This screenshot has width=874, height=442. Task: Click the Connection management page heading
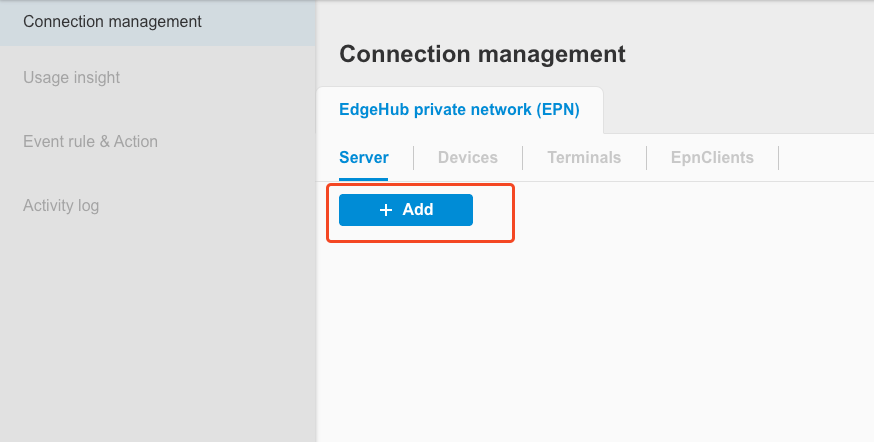[x=483, y=54]
